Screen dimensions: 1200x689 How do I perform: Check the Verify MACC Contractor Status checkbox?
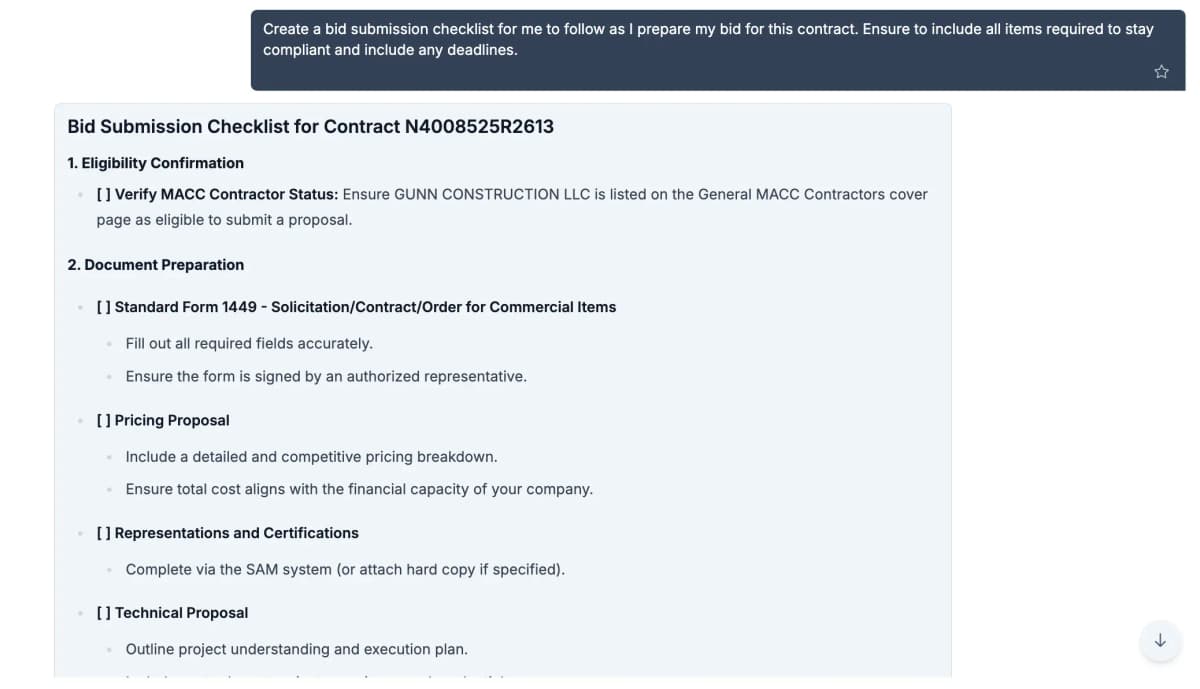(102, 194)
